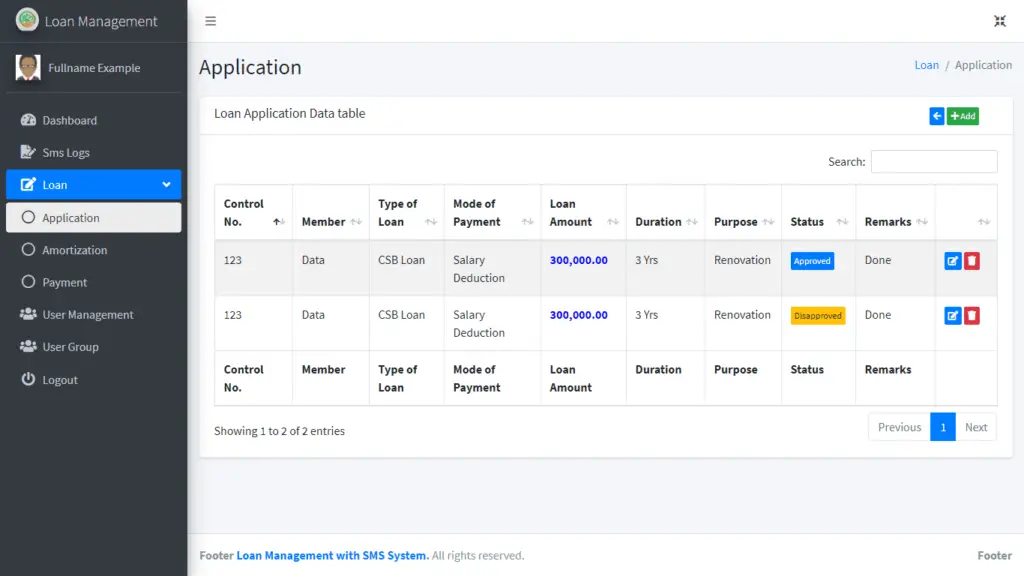
Task: Toggle the sidebar with the hamburger icon
Action: coord(210,20)
